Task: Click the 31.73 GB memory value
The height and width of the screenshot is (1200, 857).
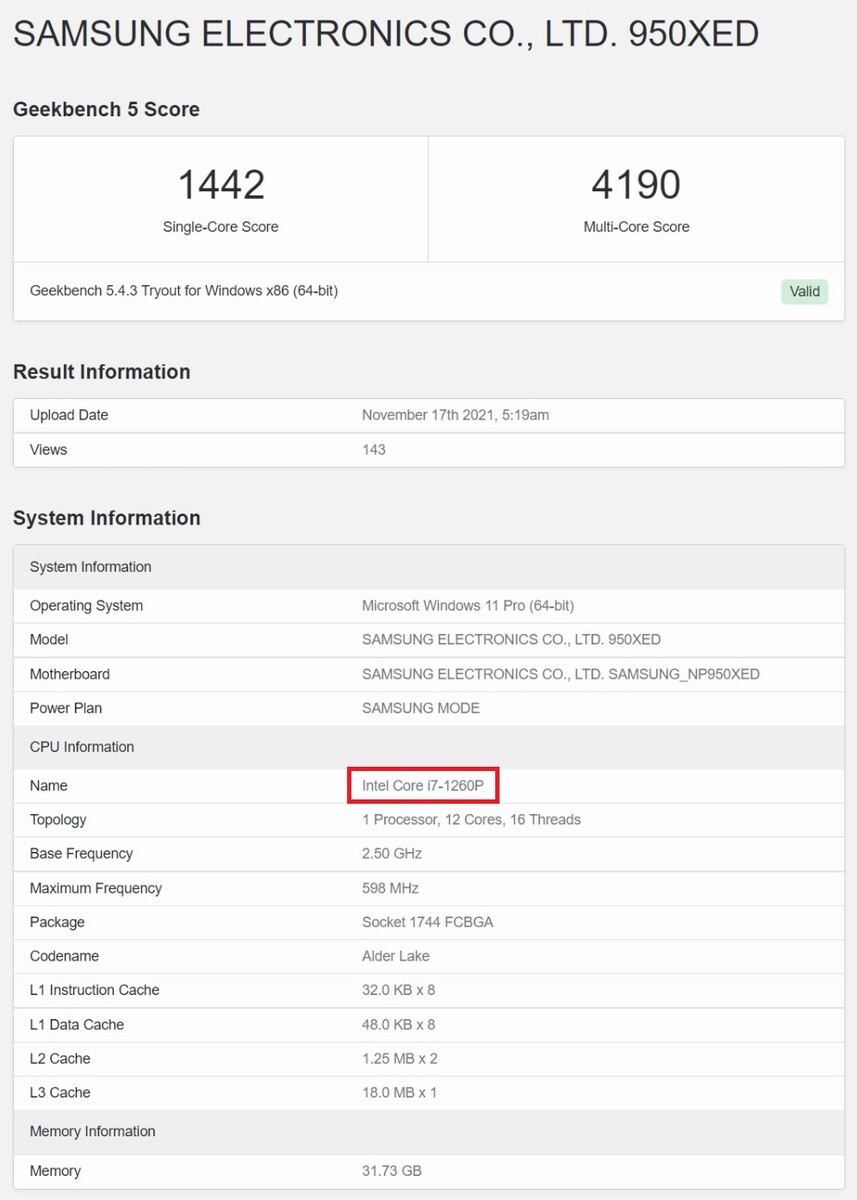Action: 392,1171
